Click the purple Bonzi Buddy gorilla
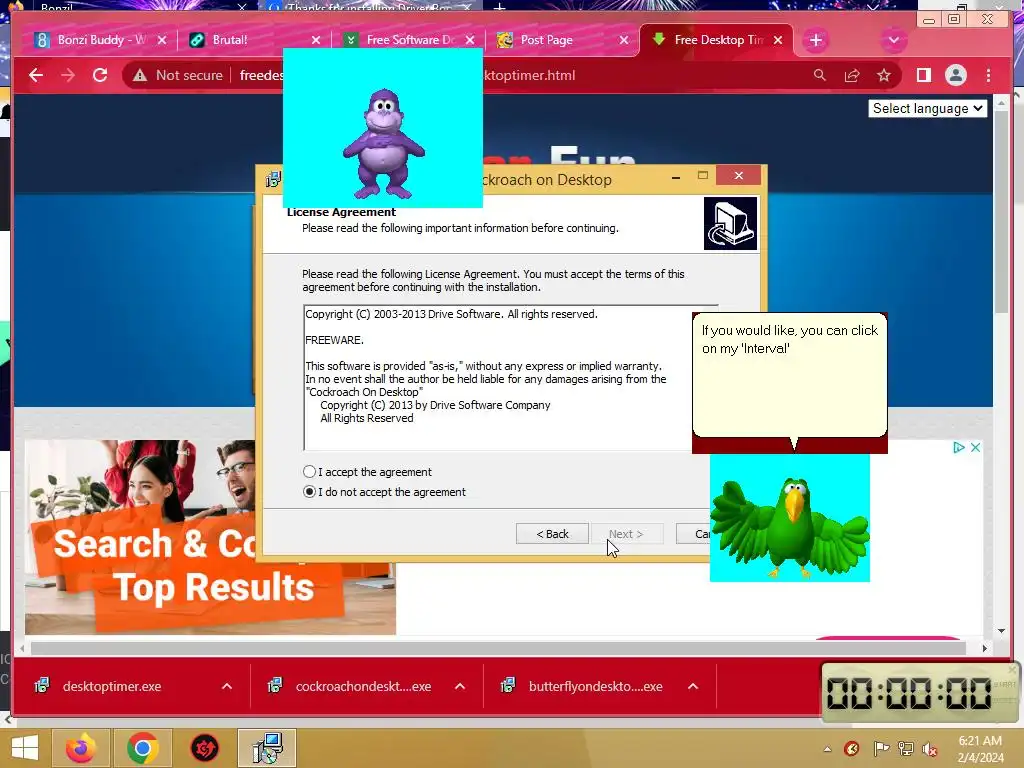 tap(384, 144)
